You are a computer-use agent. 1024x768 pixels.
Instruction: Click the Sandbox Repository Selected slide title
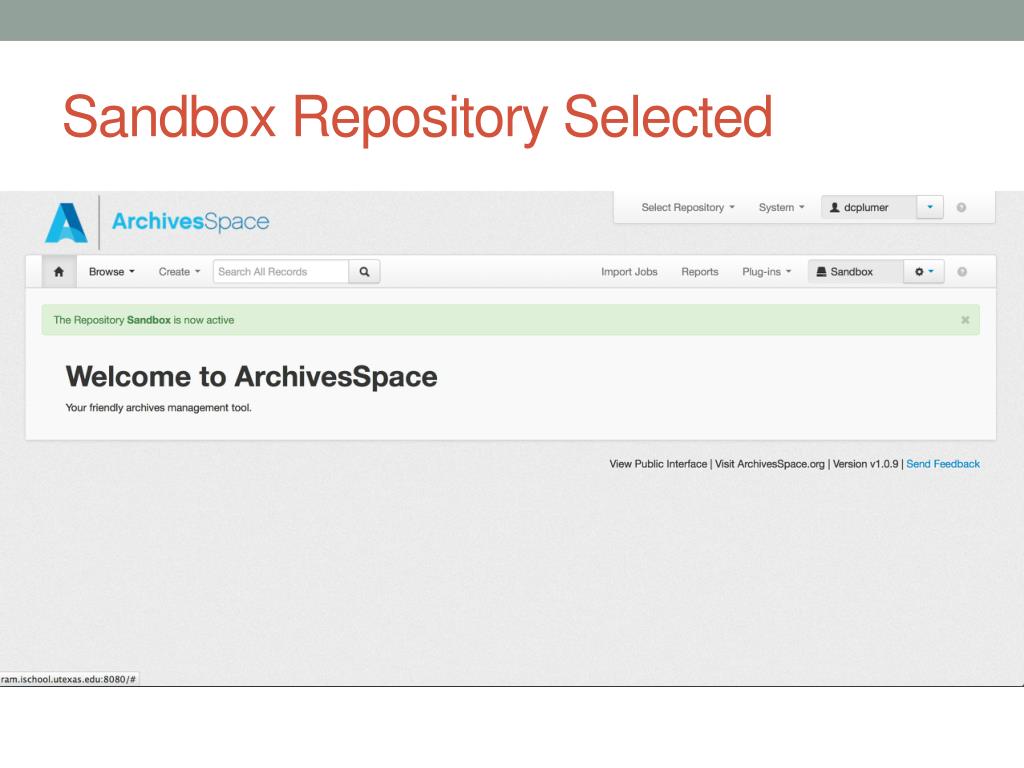(418, 118)
